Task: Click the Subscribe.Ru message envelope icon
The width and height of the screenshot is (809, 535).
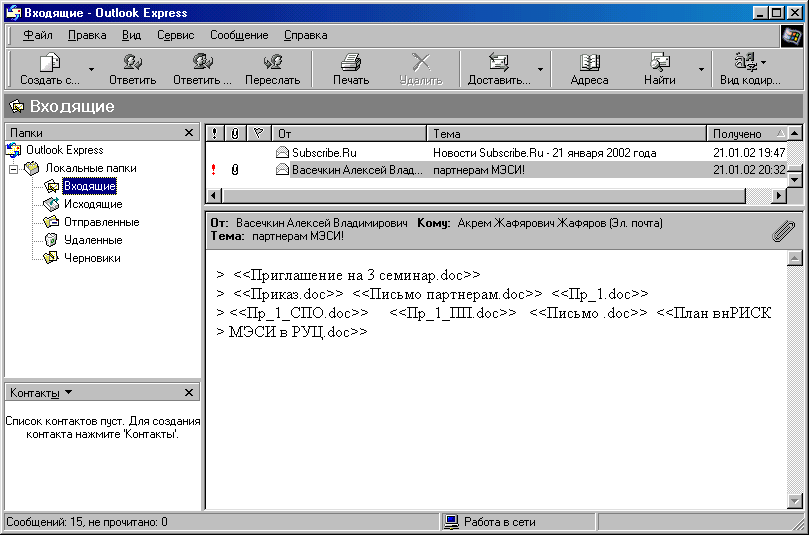Action: 282,152
